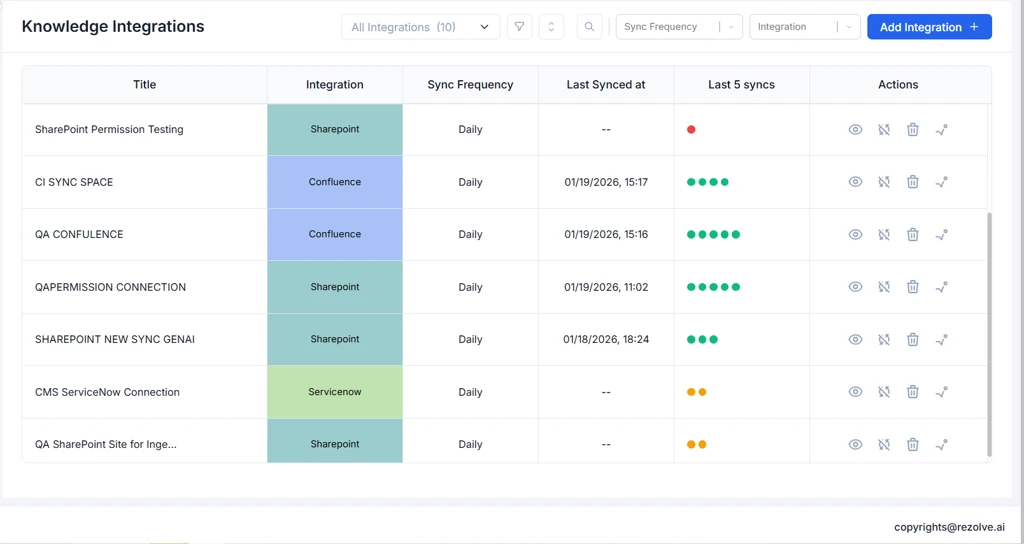Viewport: 1024px width, 544px height.
Task: Open the Integration filter dropdown
Action: pyautogui.click(x=804, y=27)
